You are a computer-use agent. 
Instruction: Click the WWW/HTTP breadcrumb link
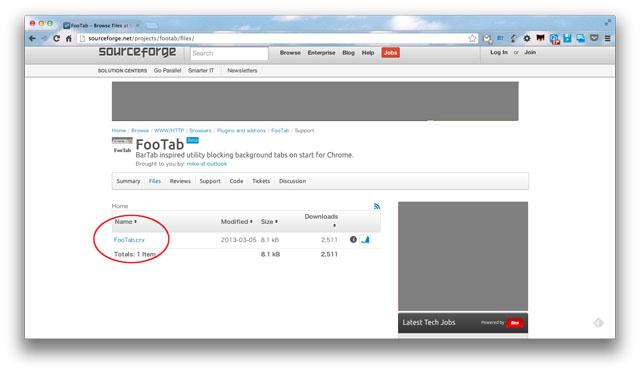(x=169, y=131)
